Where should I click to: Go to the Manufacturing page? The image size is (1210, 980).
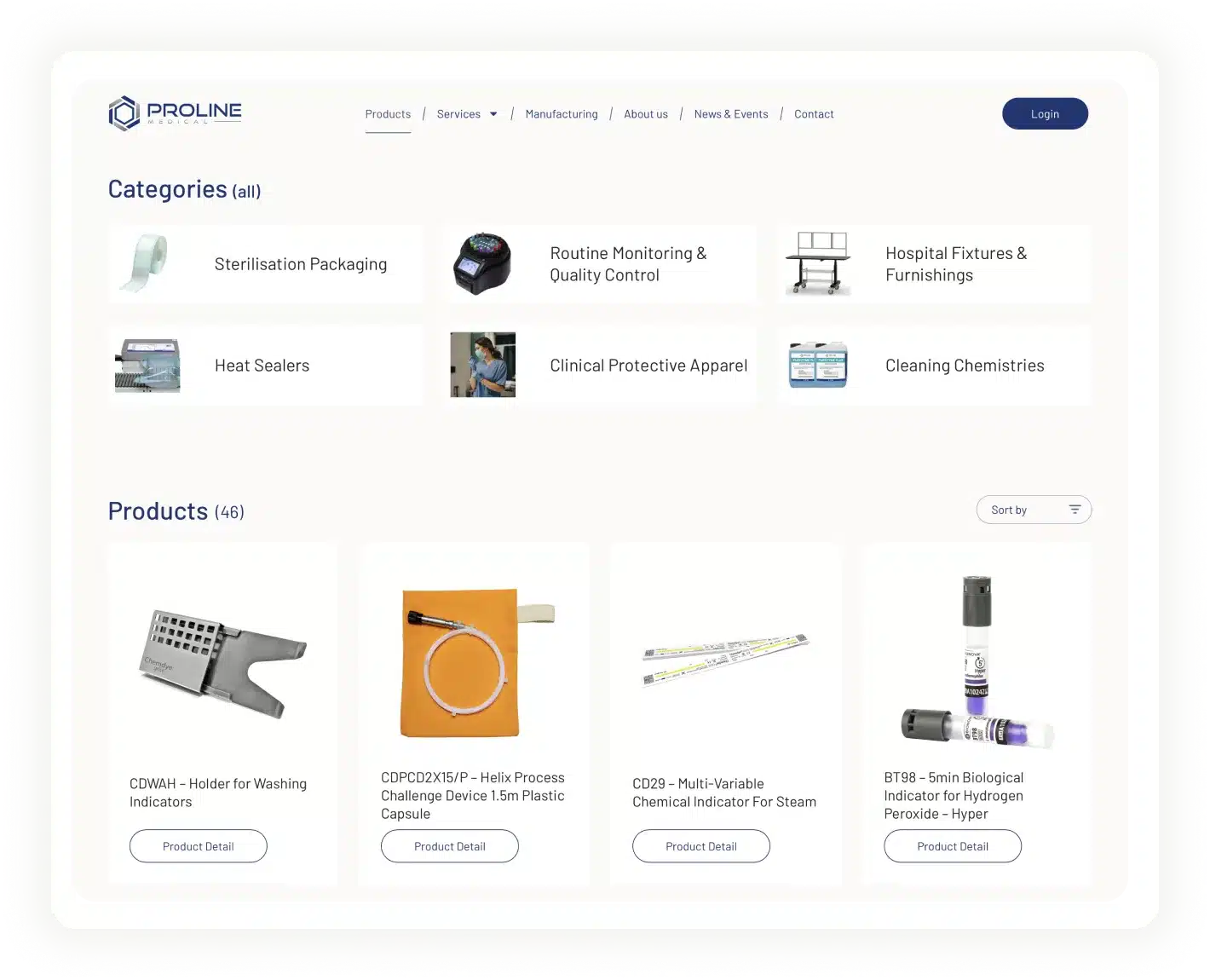tap(562, 114)
